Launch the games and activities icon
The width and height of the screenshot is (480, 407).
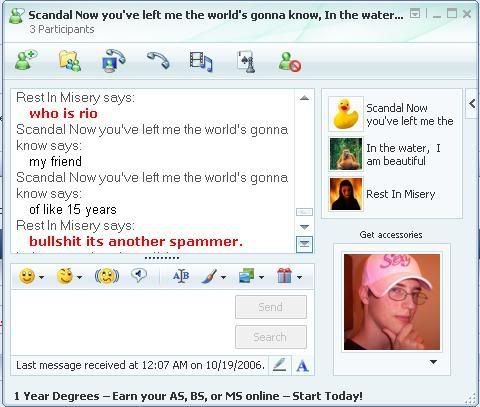[246, 61]
